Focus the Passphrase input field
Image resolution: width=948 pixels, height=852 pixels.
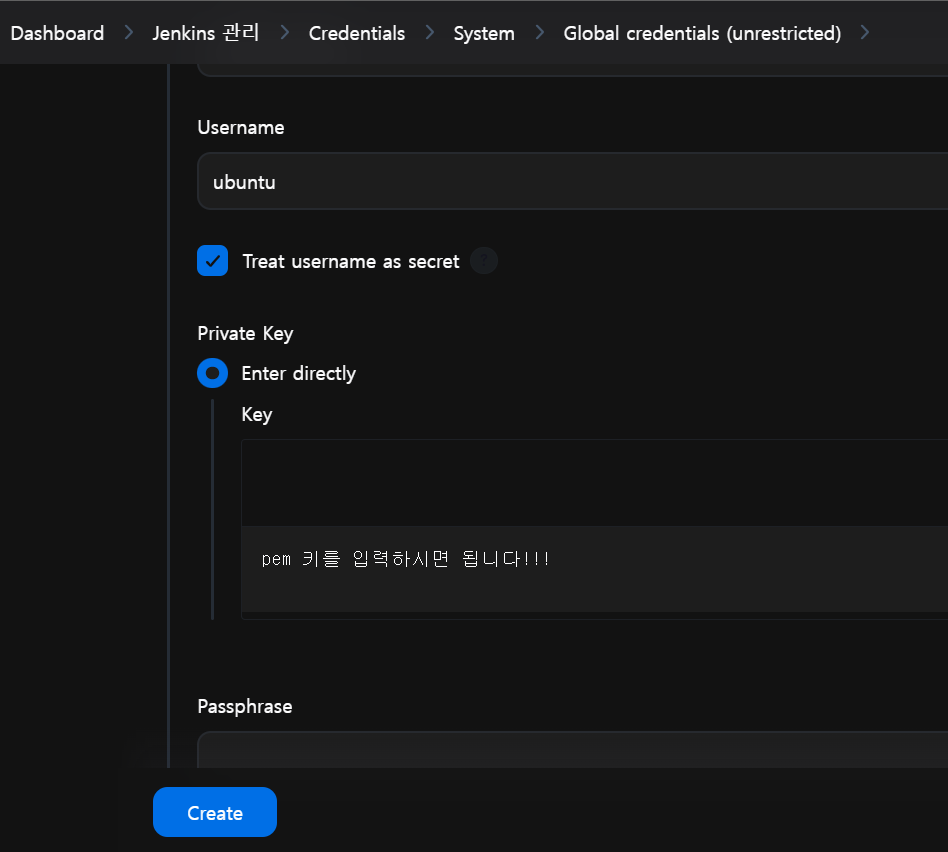(x=573, y=750)
